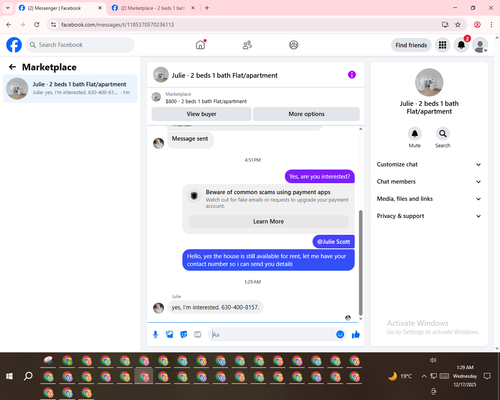
Task: Click the chat vertical scrollbar
Action: click(360, 263)
